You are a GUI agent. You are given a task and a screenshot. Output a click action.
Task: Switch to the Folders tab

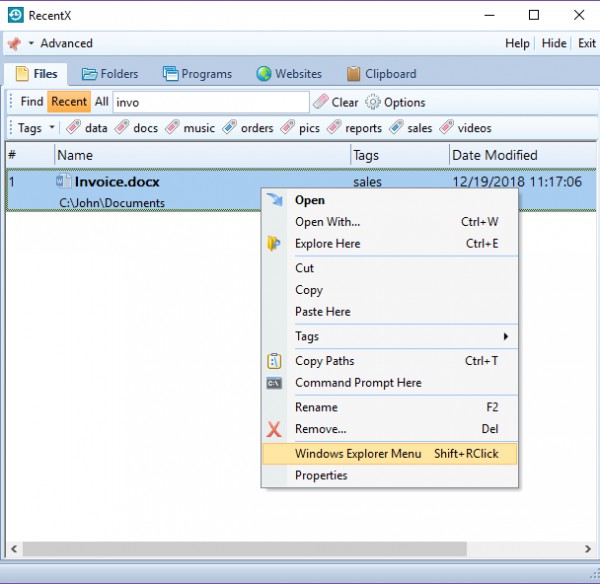coord(110,73)
